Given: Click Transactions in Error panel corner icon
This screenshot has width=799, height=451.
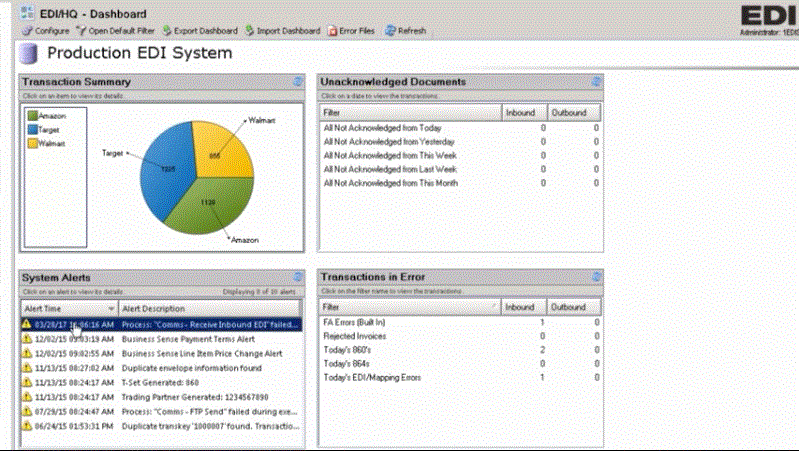Looking at the screenshot, I should pos(597,277).
